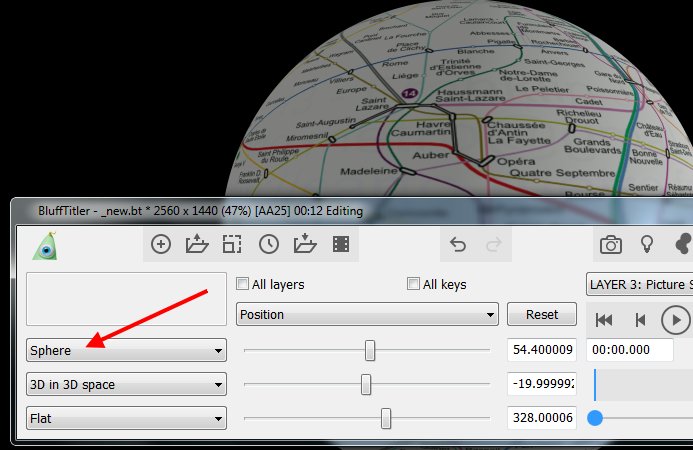The width and height of the screenshot is (693, 450).
Task: Click the clock duration icon
Action: coord(268,244)
